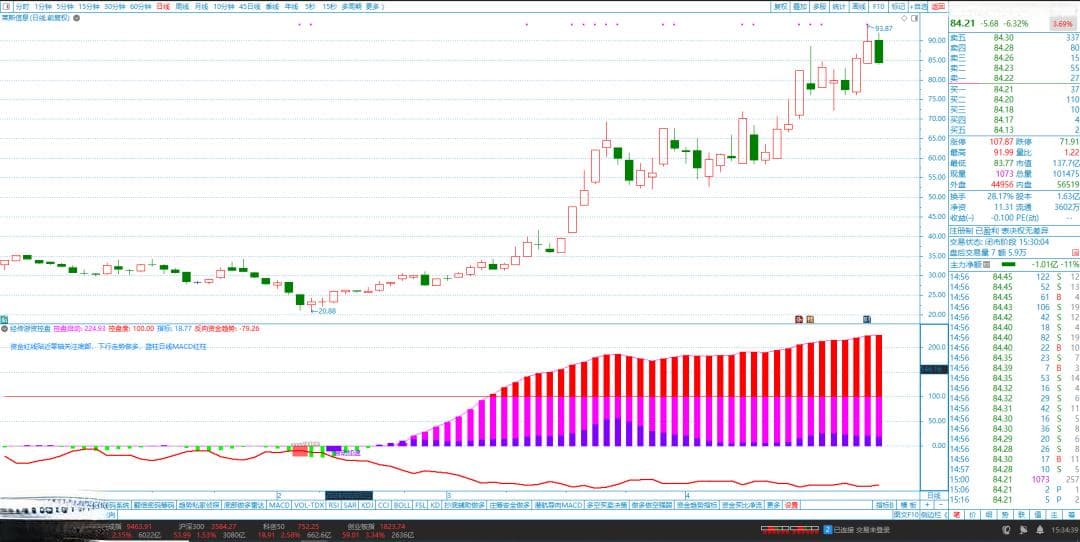Screen dimensions: 1080x542
Task: Click the 价 tab under the tick list
Action: pos(973,514)
